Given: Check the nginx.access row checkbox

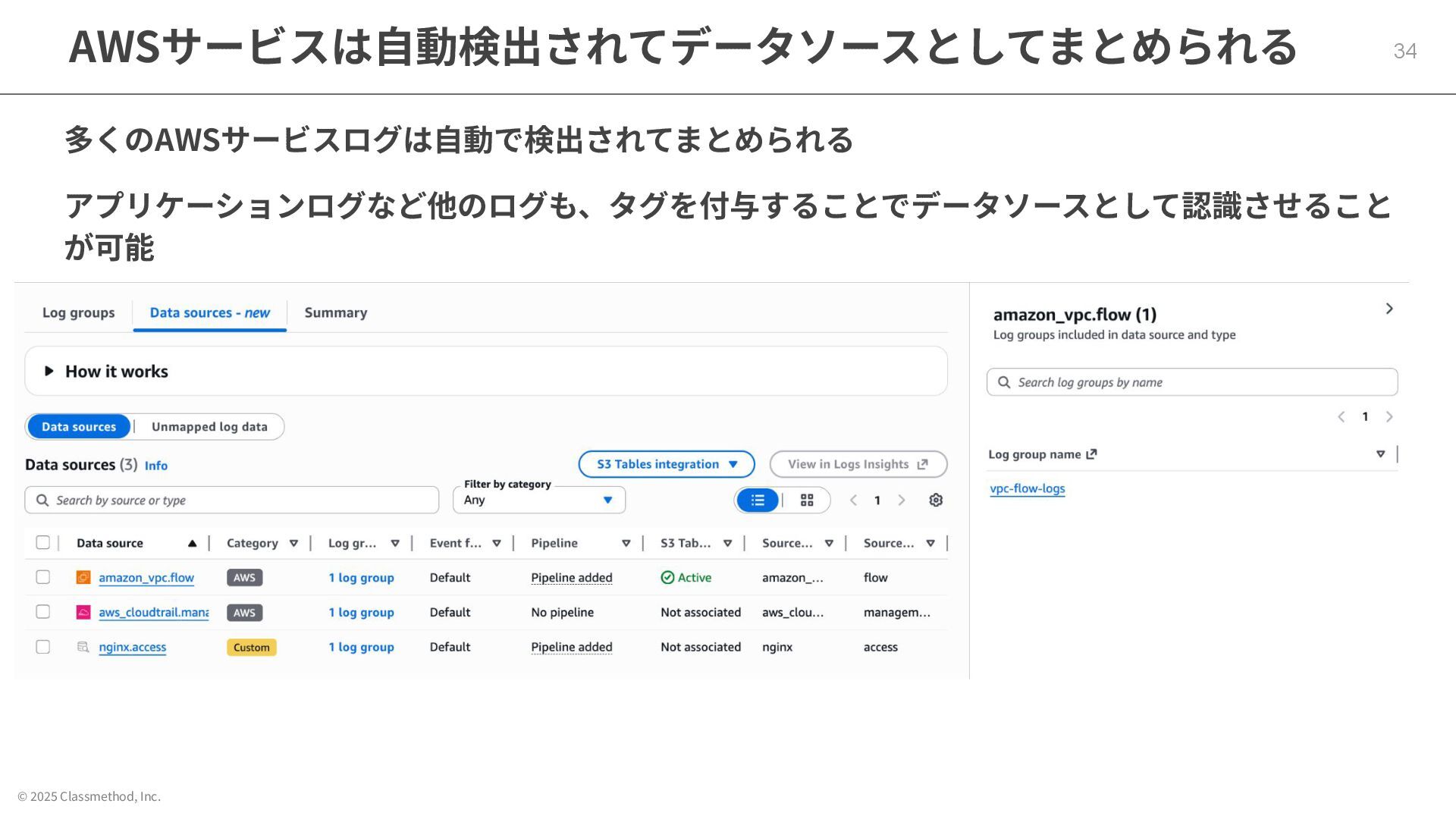Looking at the screenshot, I should (x=43, y=648).
